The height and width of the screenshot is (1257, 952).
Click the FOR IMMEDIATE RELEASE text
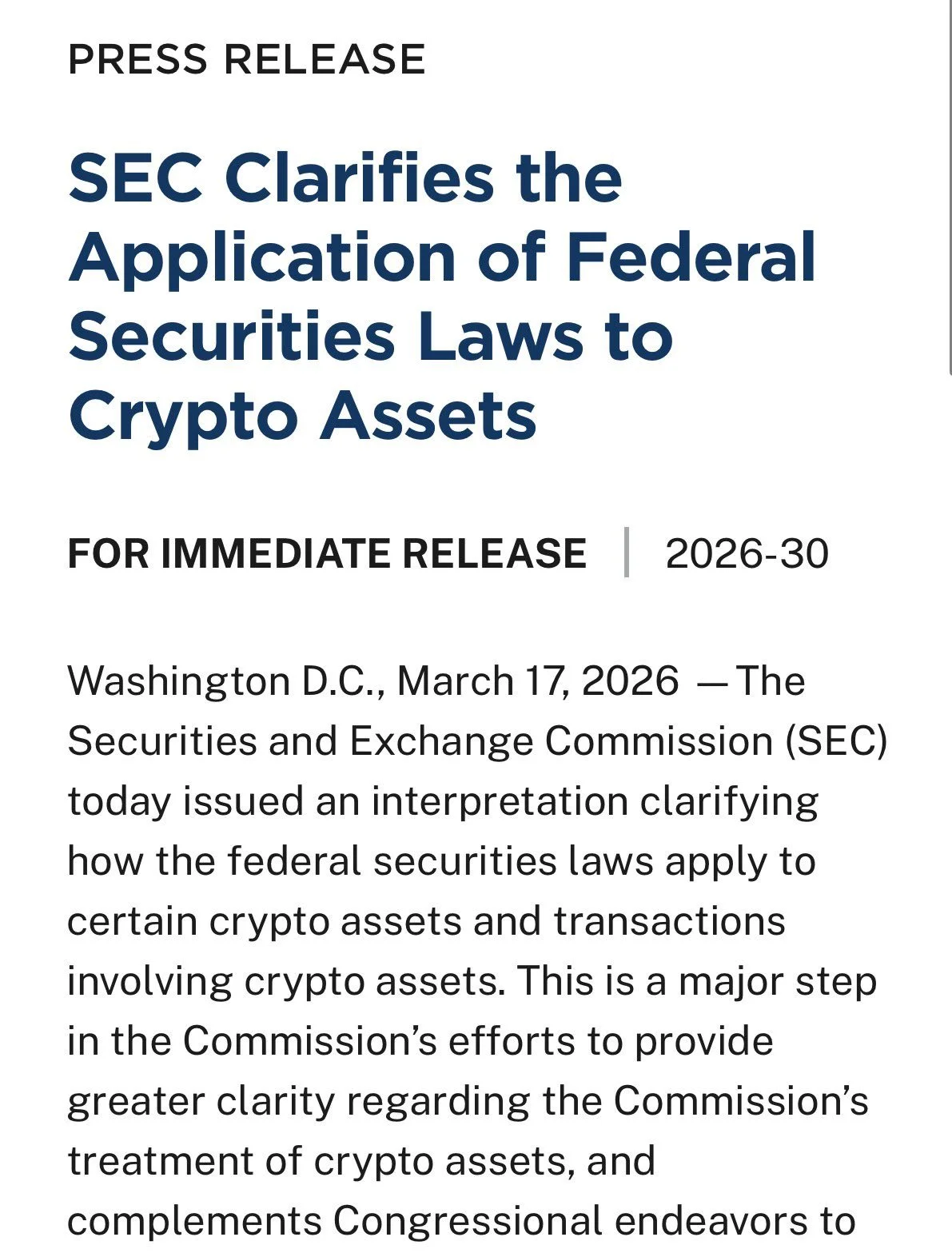328,553
